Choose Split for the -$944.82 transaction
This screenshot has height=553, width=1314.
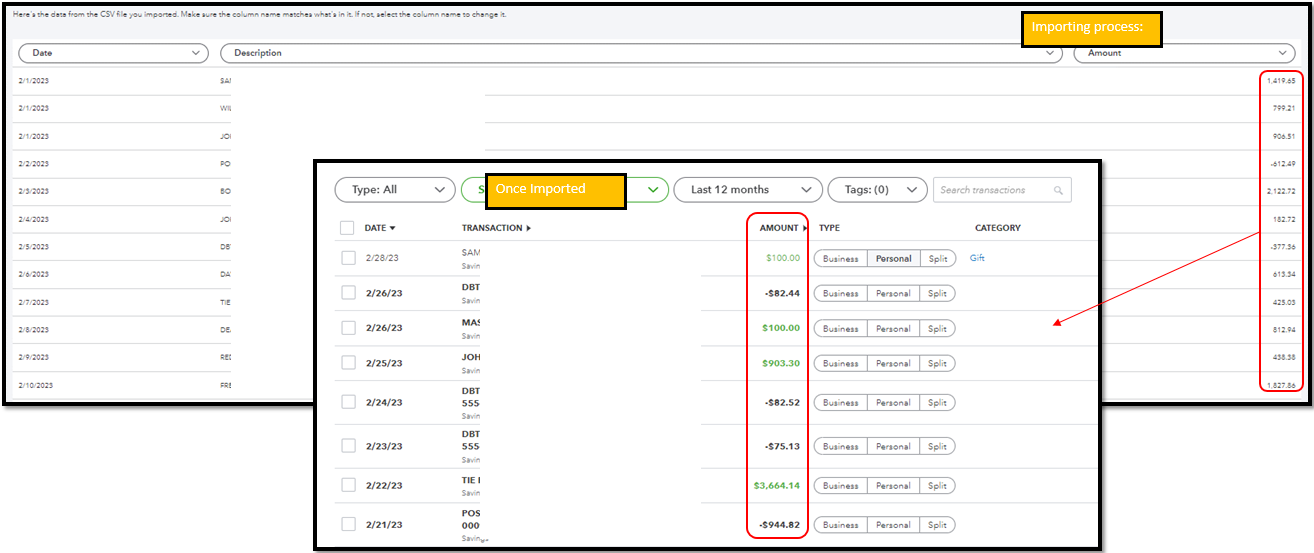[x=937, y=524]
